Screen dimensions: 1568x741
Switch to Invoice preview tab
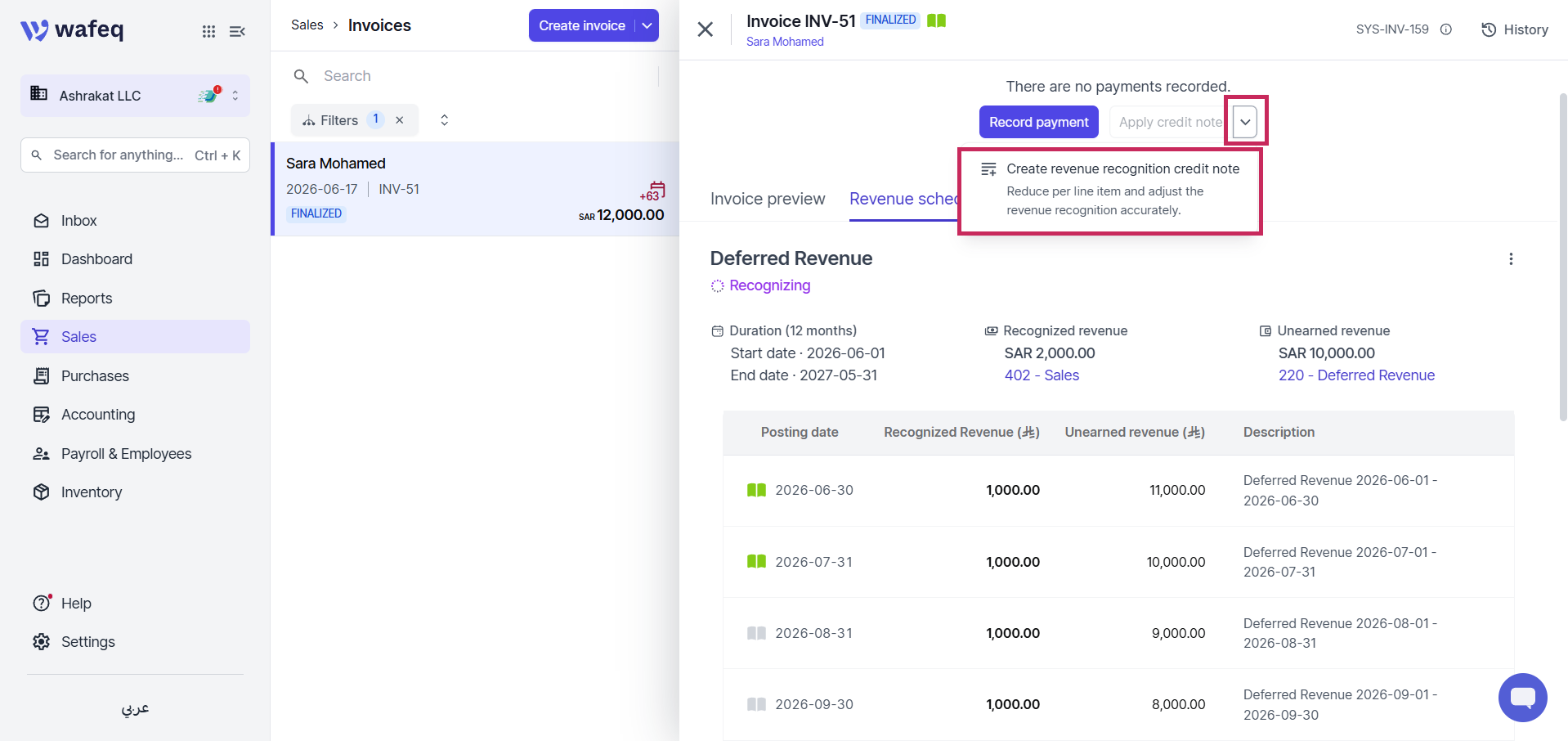click(x=768, y=199)
